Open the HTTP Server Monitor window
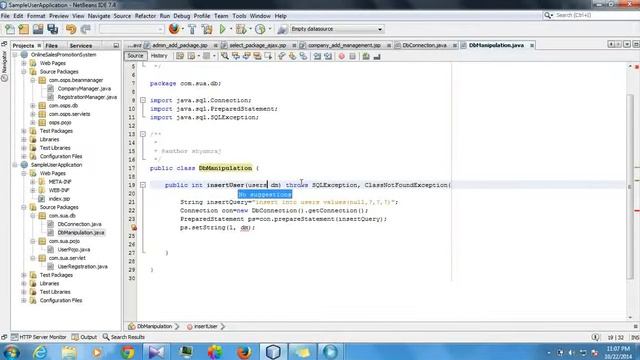The width and height of the screenshot is (640, 360). (39, 337)
